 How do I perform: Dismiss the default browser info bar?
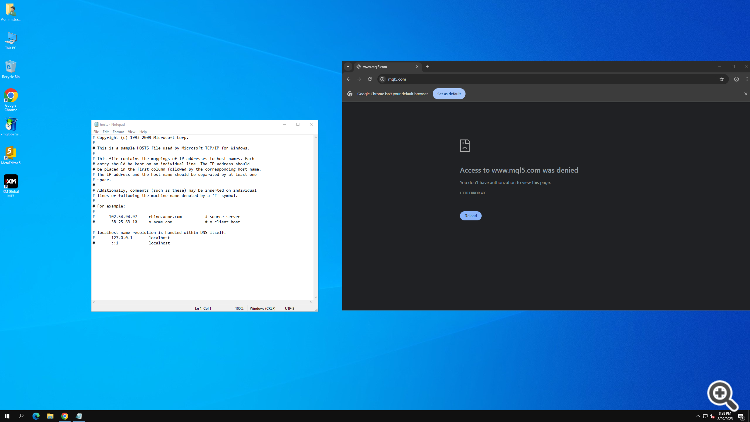[745, 94]
